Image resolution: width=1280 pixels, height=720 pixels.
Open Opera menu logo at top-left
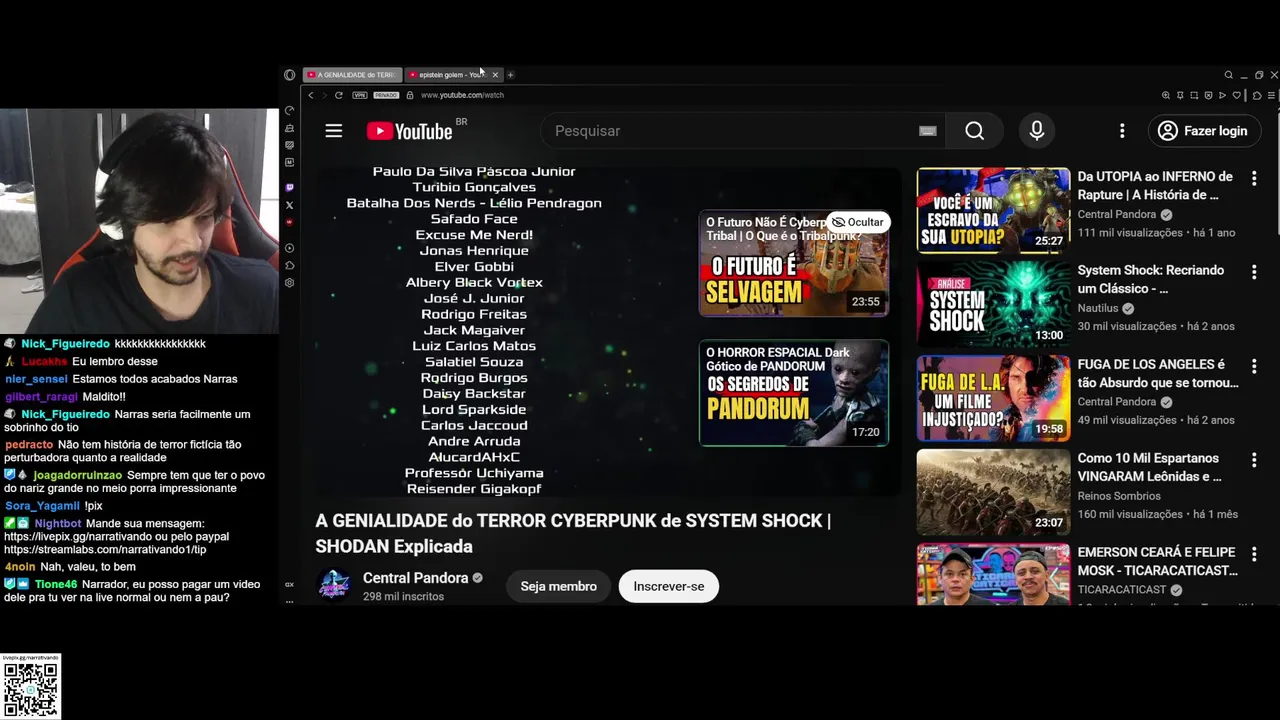290,75
